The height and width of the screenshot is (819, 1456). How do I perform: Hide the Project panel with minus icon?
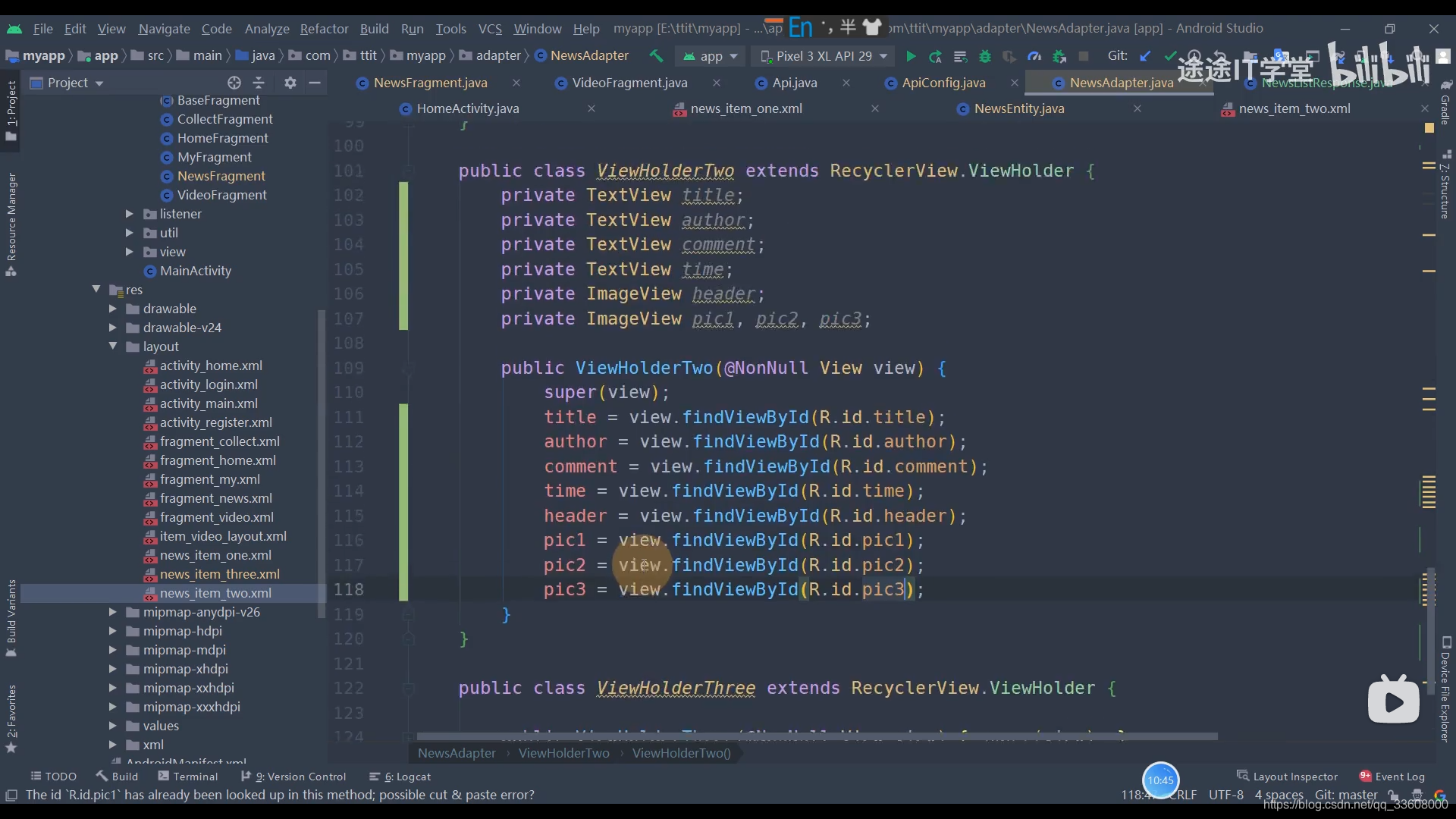tap(315, 83)
